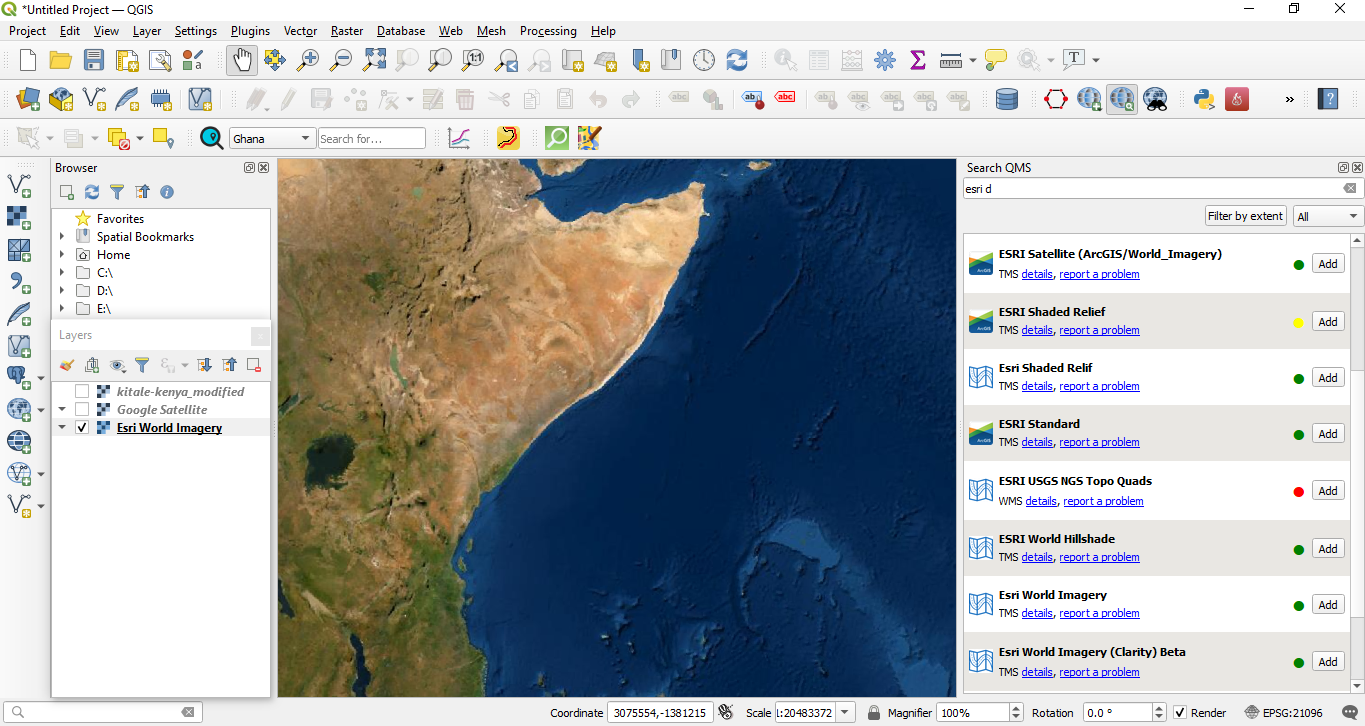Open a project via the yellow folder icon
The image size is (1365, 726).
(x=60, y=60)
